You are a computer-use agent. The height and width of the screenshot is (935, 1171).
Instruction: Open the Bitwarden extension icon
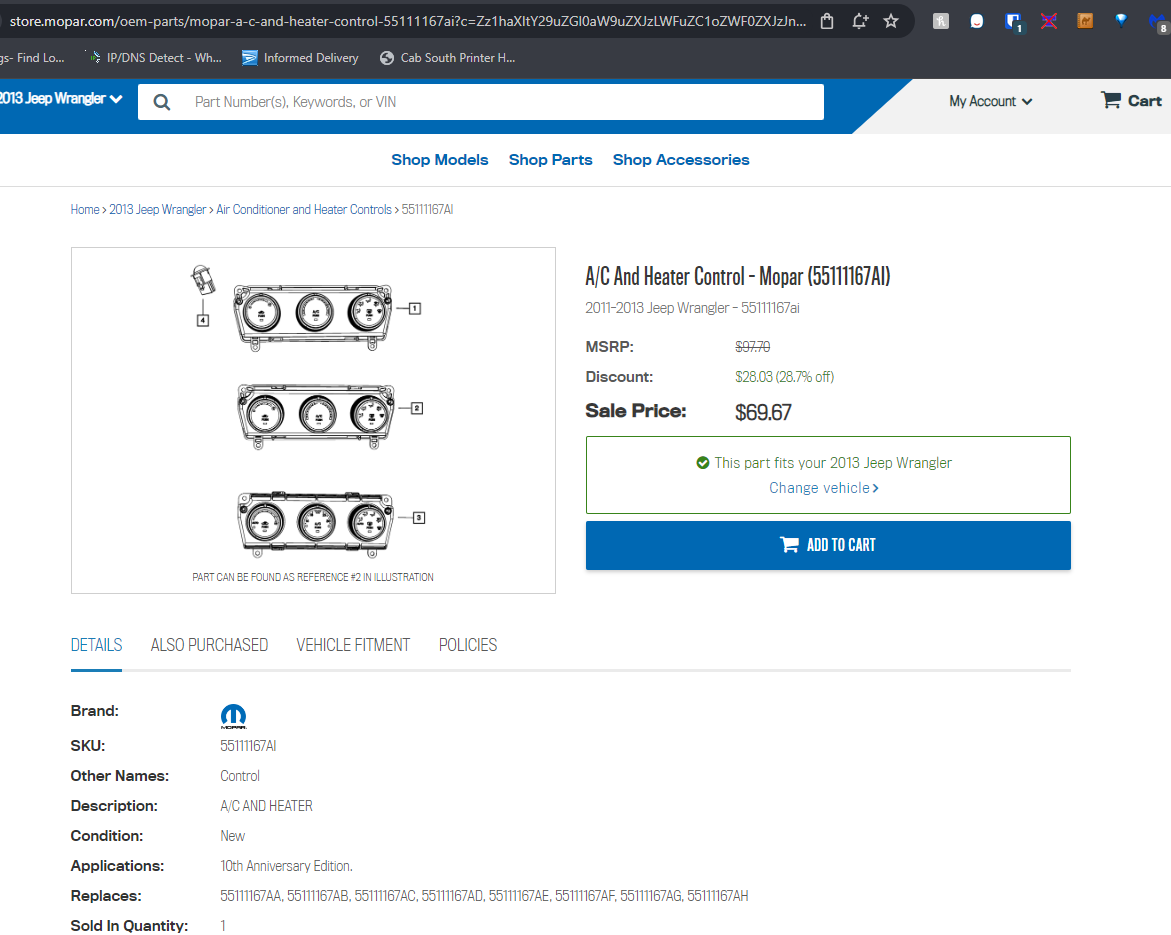pos(1013,21)
